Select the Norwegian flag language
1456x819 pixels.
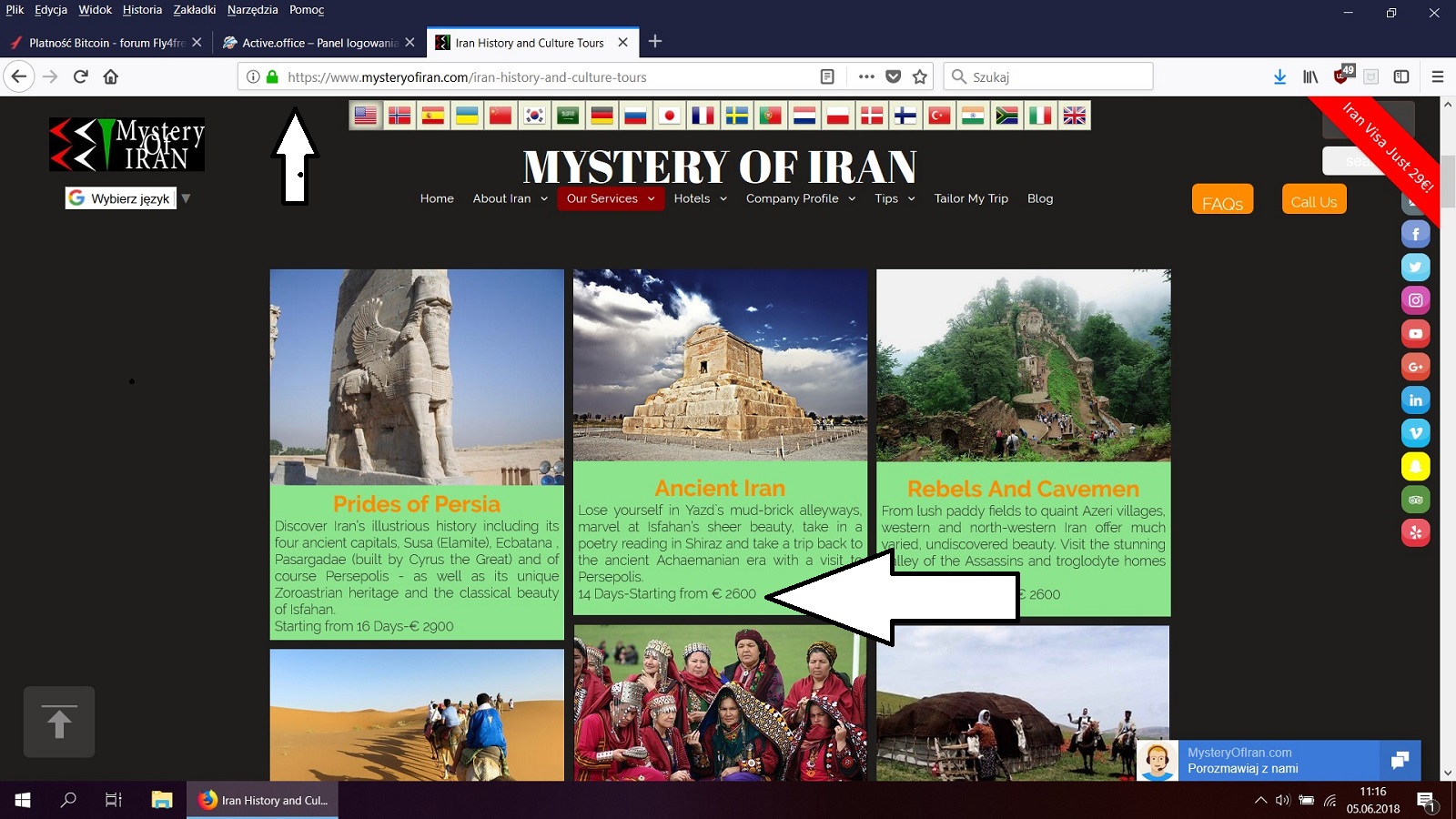pos(399,116)
